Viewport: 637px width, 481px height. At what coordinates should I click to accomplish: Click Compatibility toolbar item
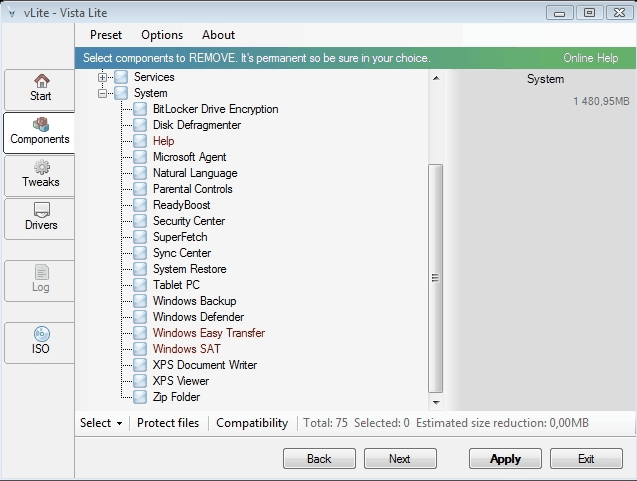point(252,423)
